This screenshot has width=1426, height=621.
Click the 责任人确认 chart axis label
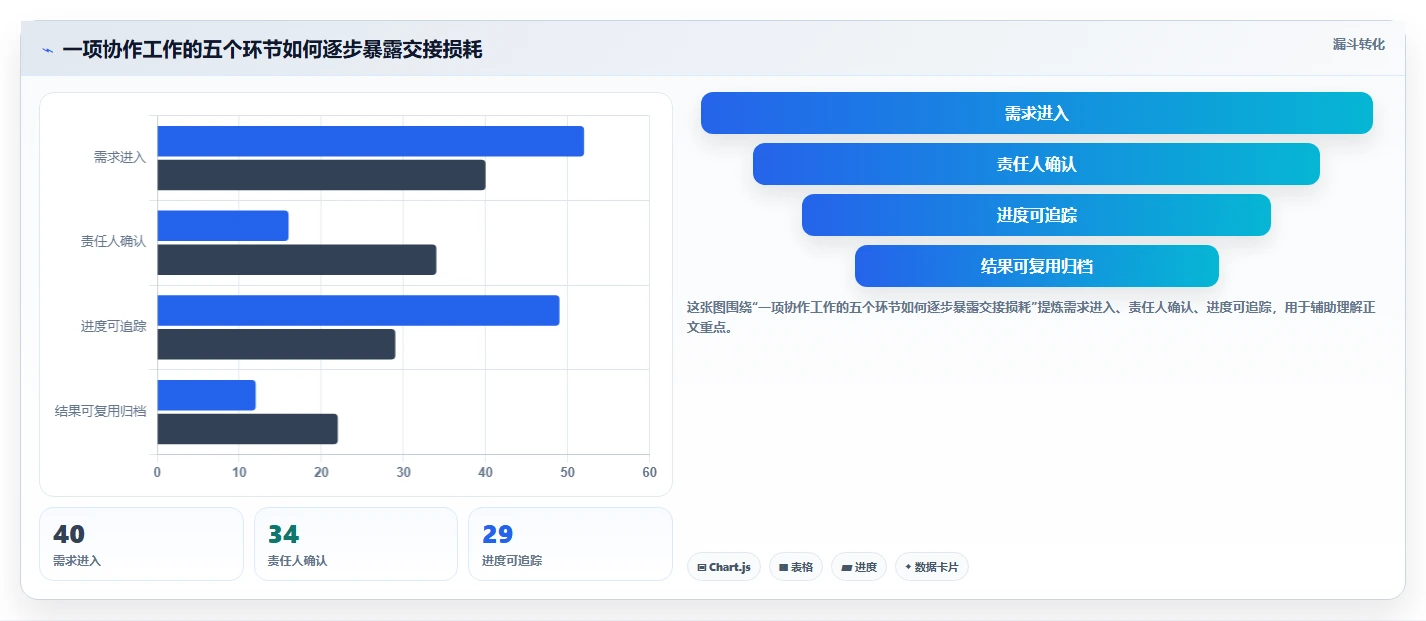[x=113, y=242]
